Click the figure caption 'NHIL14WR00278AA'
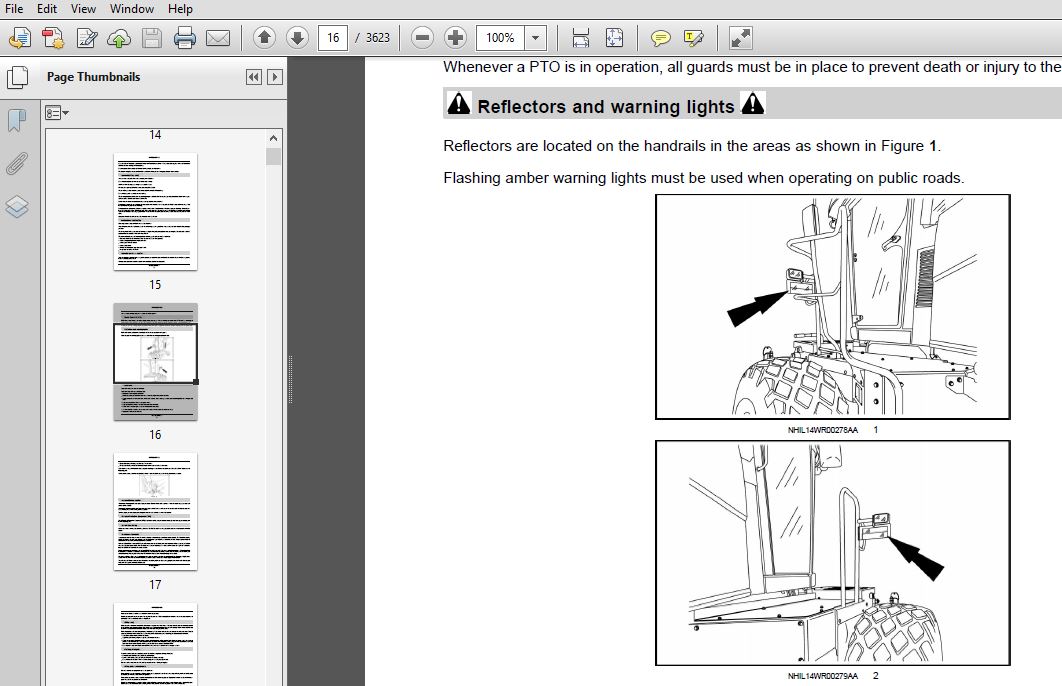The image size is (1062, 686). pyautogui.click(x=822, y=430)
